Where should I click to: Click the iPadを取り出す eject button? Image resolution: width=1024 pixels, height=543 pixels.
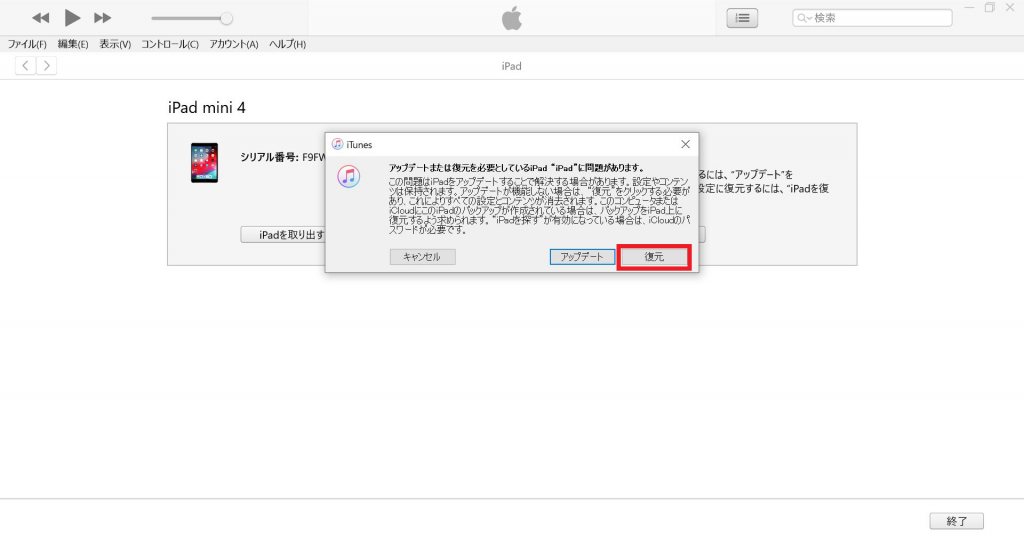[283, 235]
